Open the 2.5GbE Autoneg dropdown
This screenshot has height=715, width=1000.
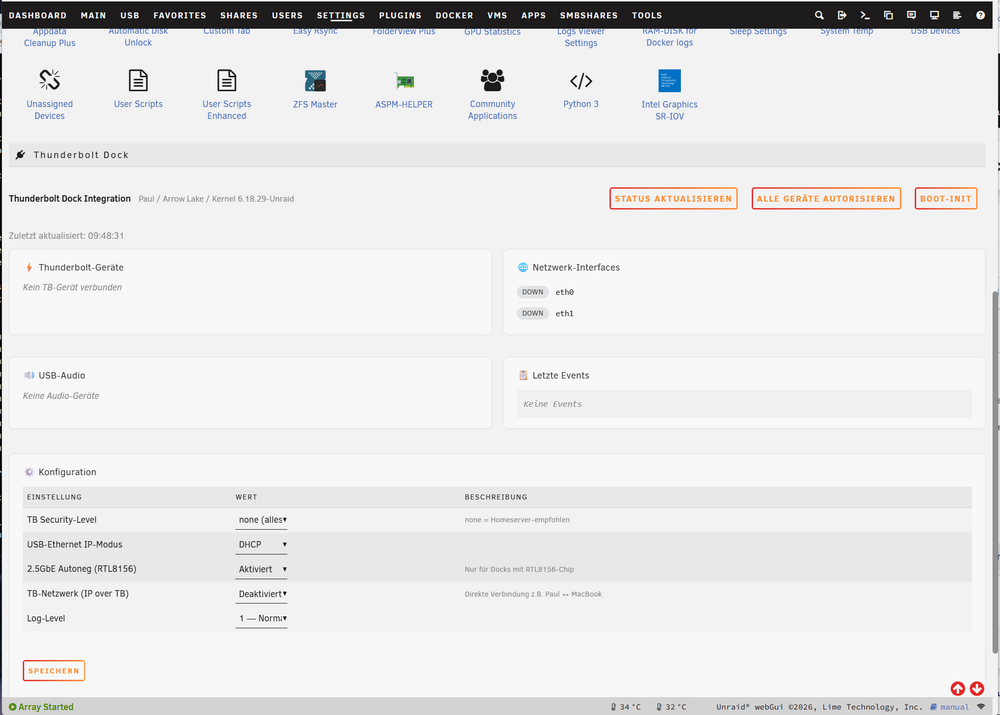(x=261, y=569)
